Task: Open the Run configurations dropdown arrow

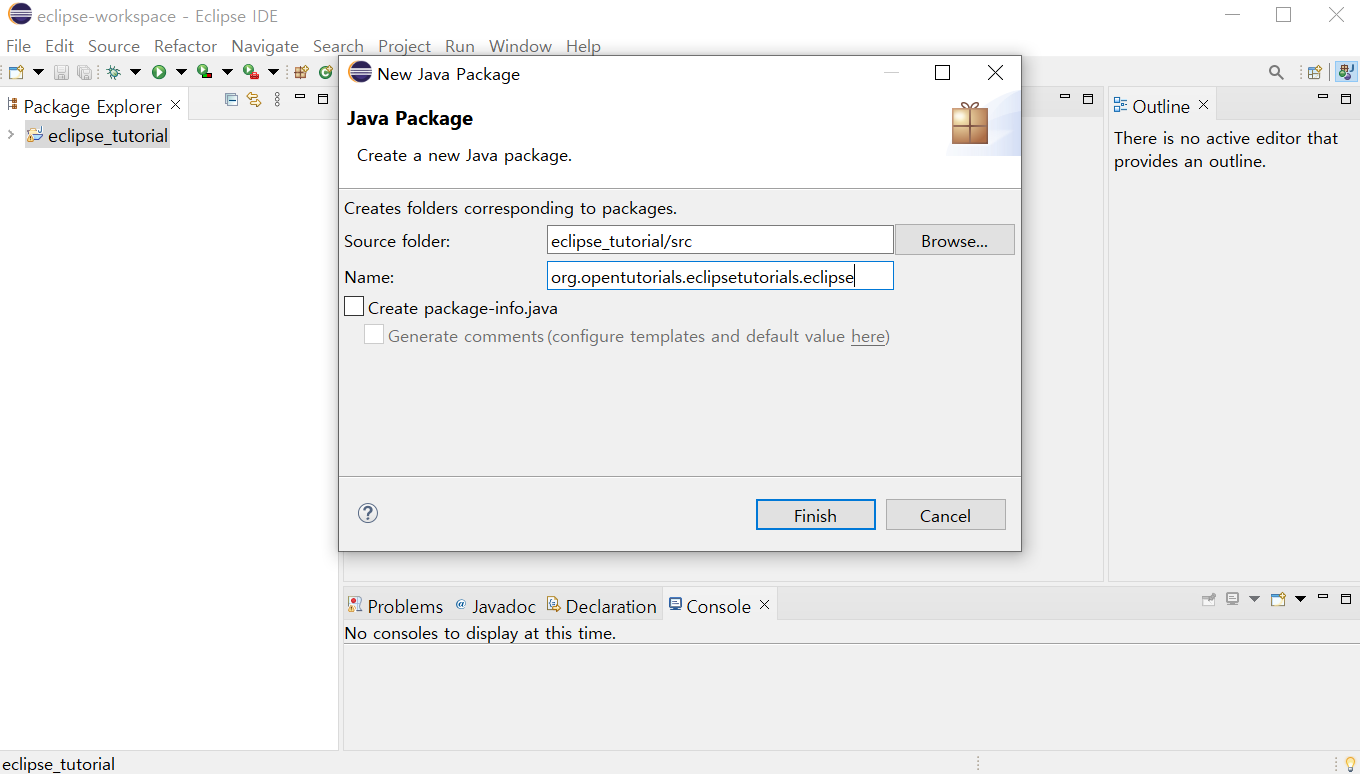Action: (181, 72)
